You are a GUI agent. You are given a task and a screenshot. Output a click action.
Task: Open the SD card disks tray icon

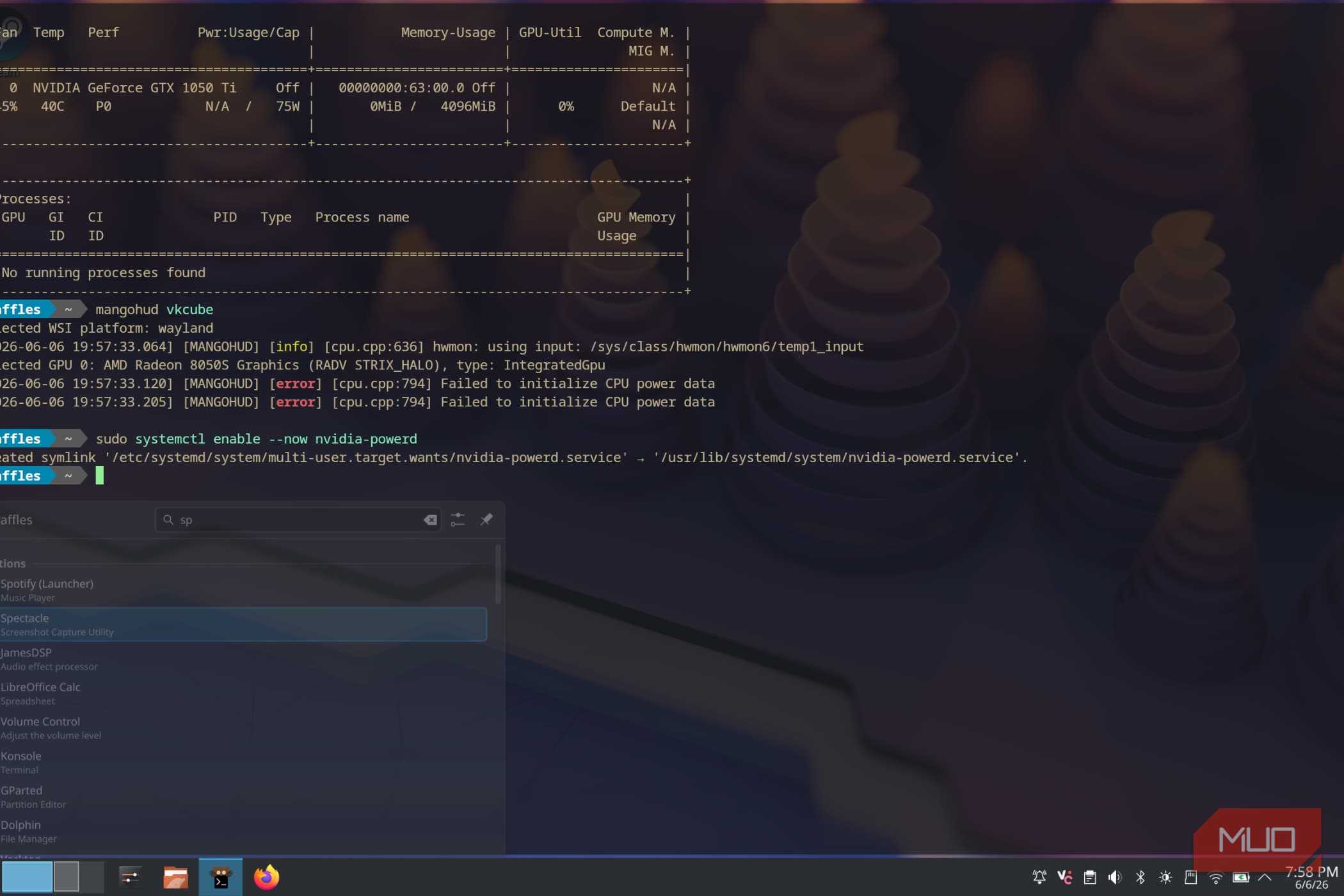click(1190, 877)
